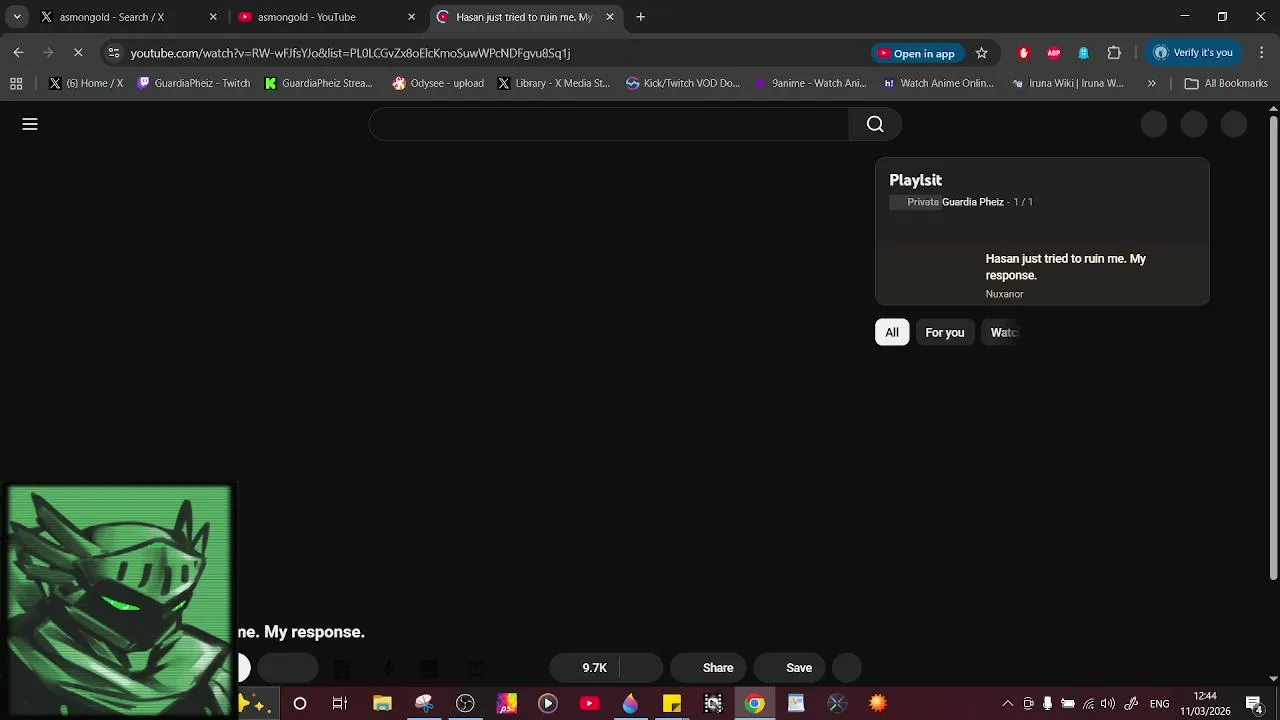Go back to the previous page
The height and width of the screenshot is (720, 1280).
(18, 53)
